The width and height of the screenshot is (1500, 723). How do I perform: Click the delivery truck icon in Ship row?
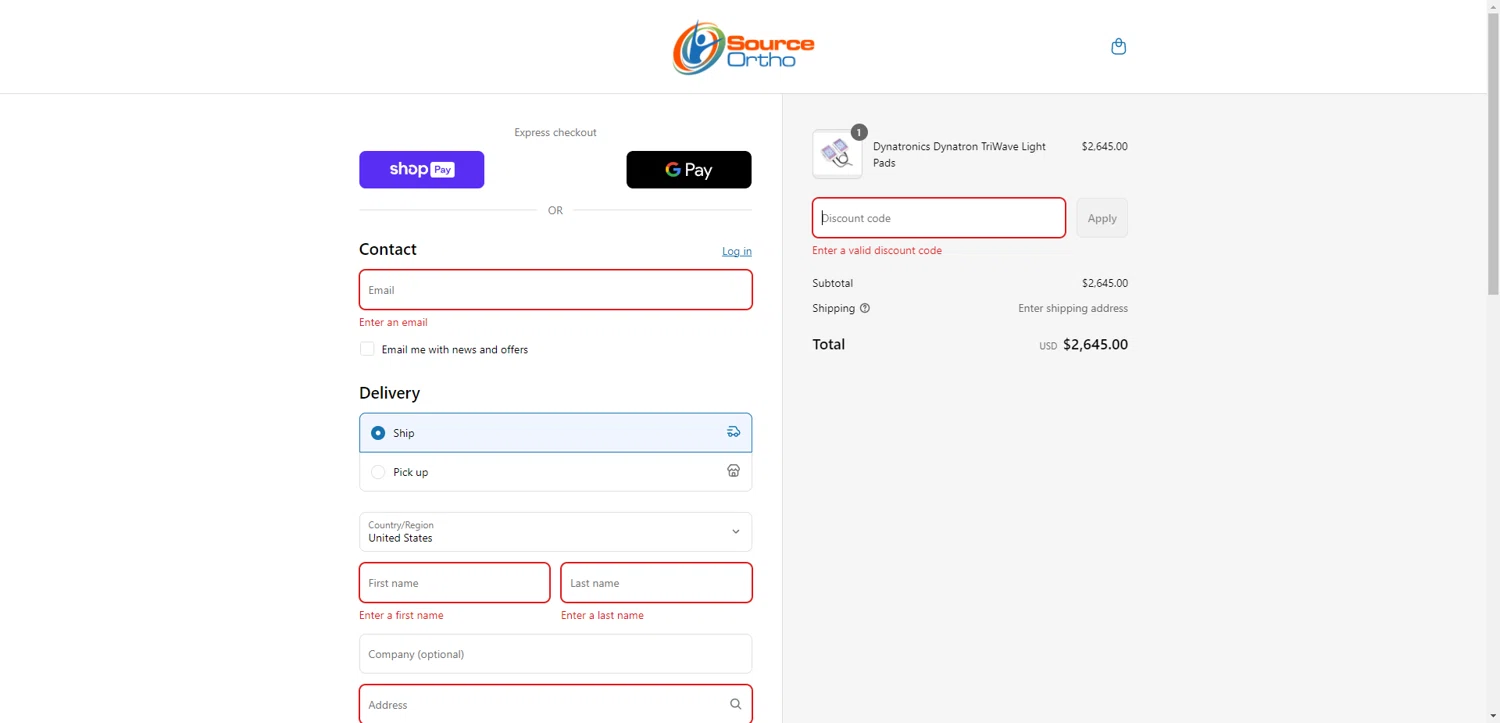tap(733, 432)
